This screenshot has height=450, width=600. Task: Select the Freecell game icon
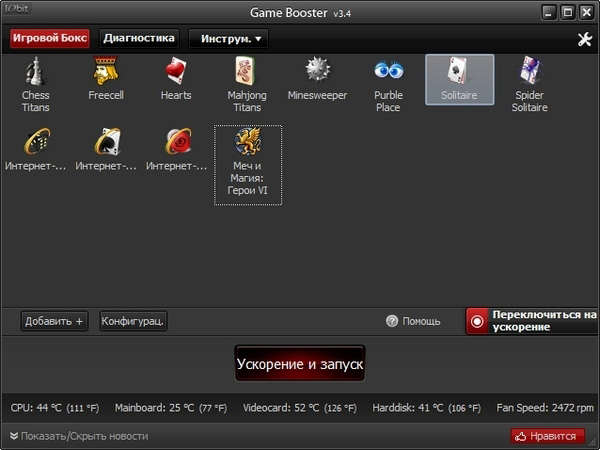pyautogui.click(x=106, y=71)
